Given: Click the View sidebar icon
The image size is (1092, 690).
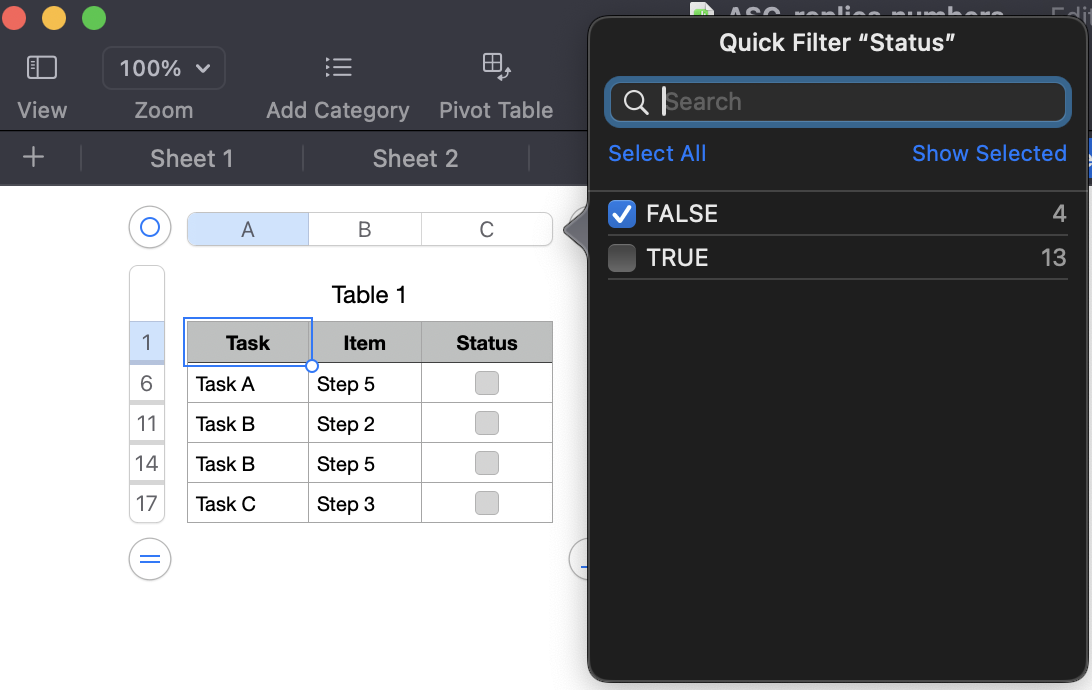Looking at the screenshot, I should point(42,68).
